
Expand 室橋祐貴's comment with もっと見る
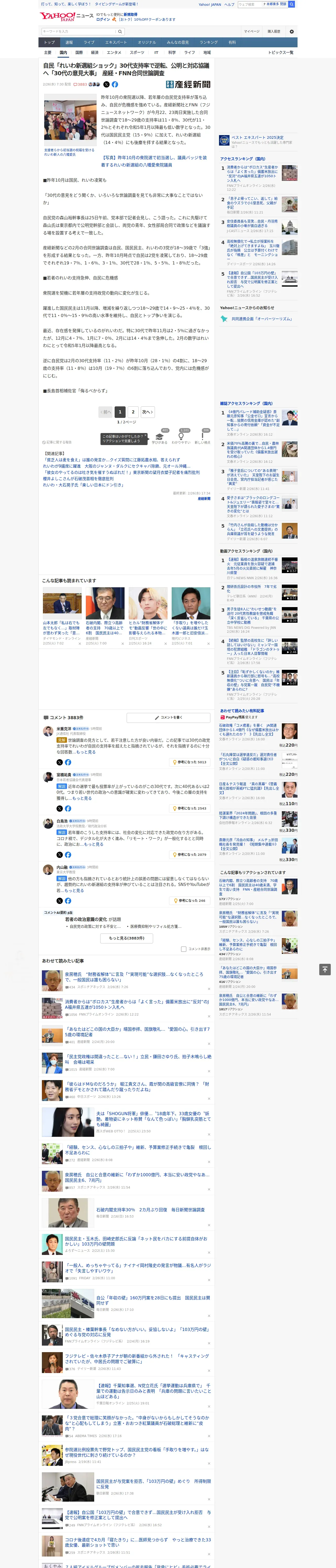(82, 798)
